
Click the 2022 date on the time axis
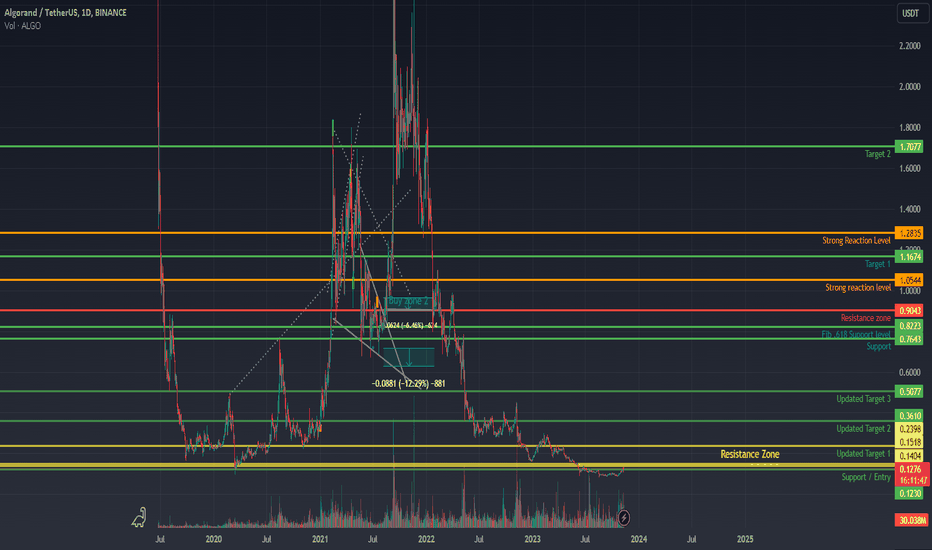pos(426,539)
